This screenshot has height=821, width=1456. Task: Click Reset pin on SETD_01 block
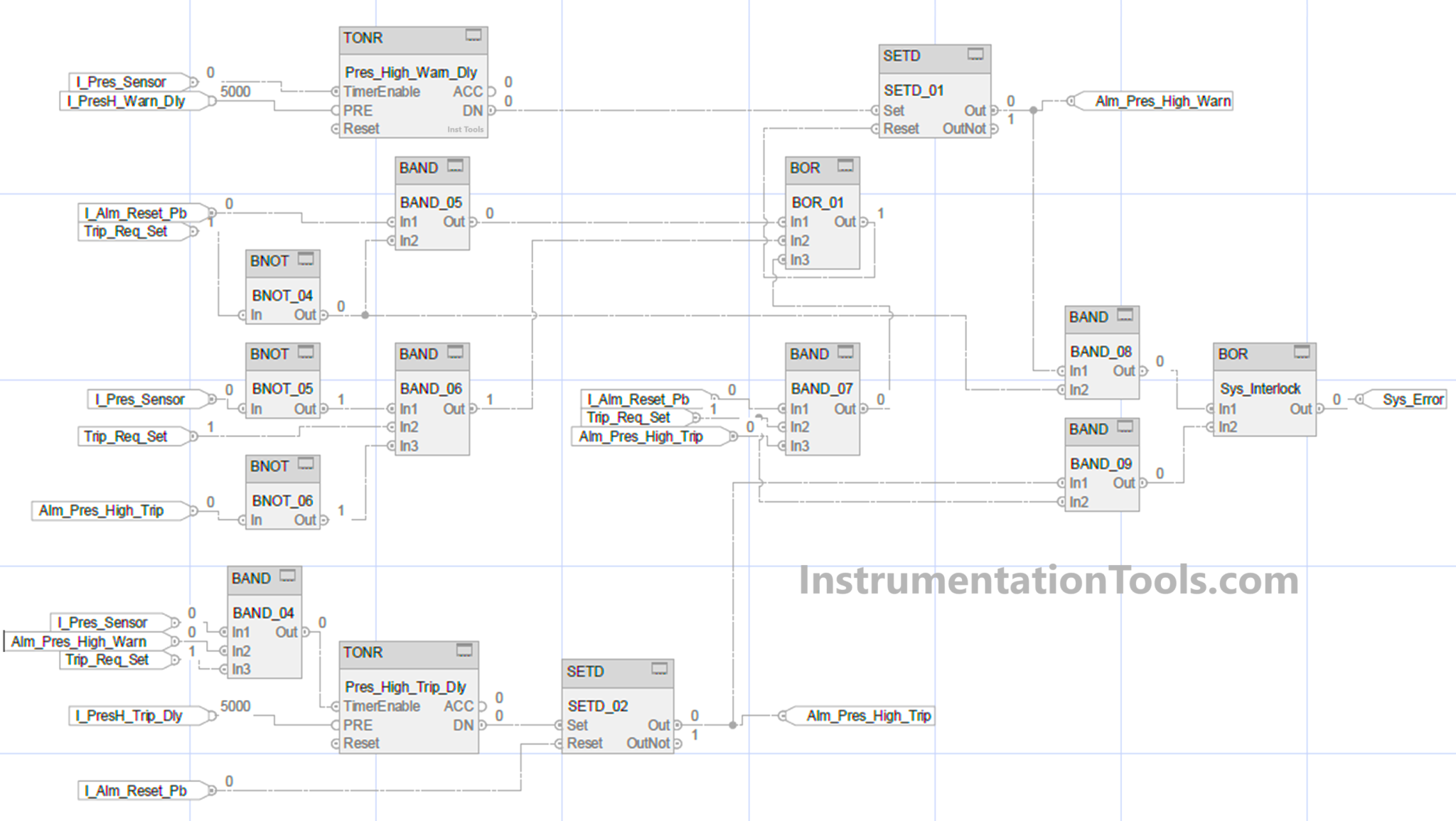[875, 129]
